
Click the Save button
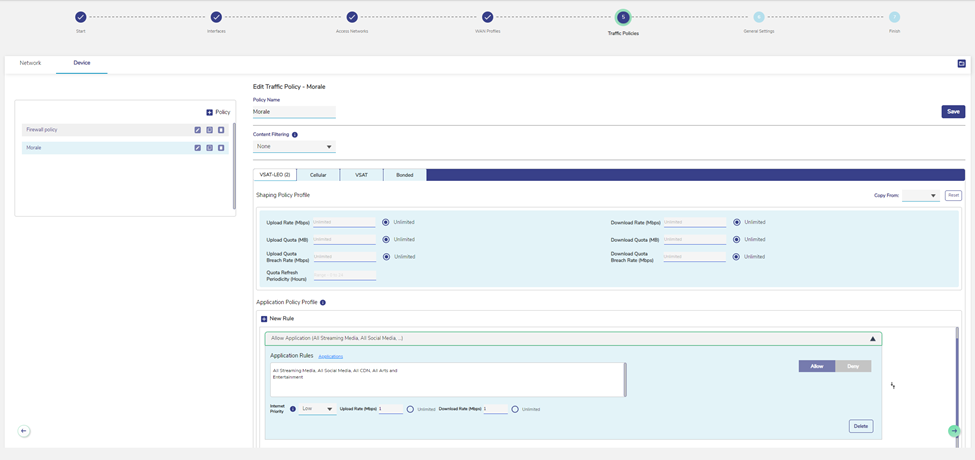953,111
